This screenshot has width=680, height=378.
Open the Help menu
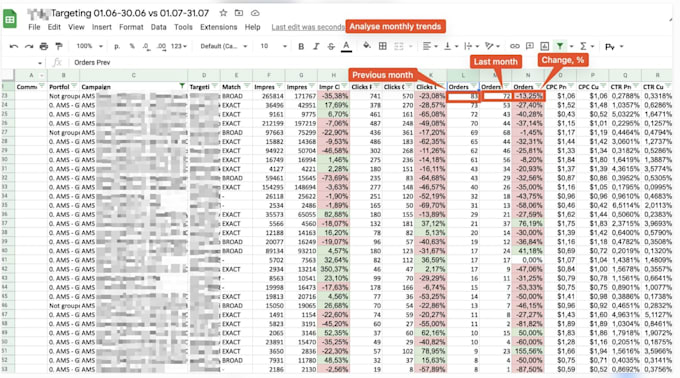click(252, 27)
